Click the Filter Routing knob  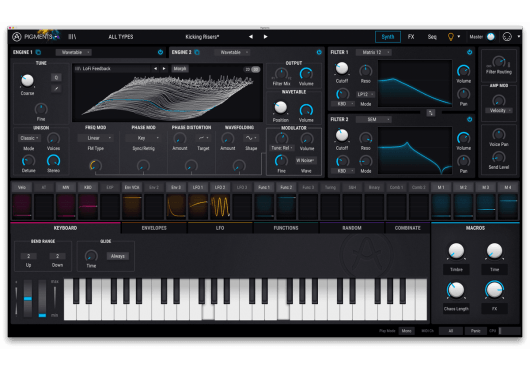click(499, 62)
